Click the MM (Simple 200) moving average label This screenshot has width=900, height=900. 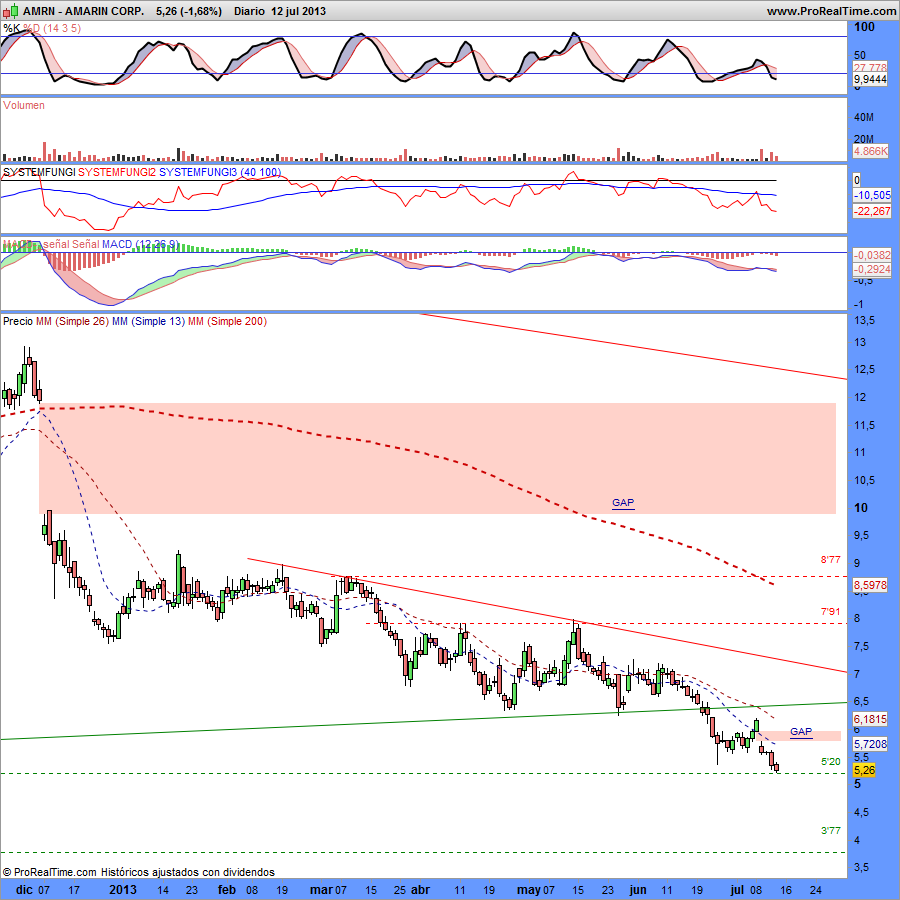pos(227,321)
